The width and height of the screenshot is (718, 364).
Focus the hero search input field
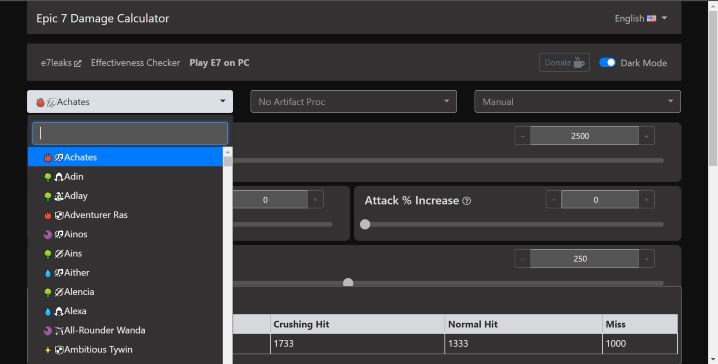pyautogui.click(x=130, y=133)
